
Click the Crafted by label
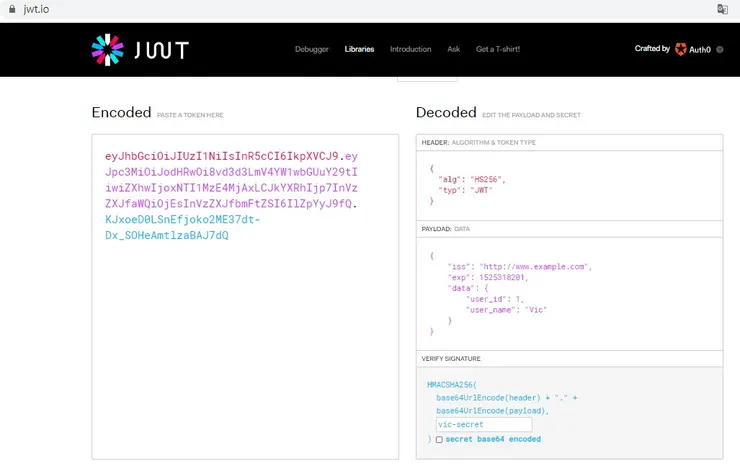point(652,49)
